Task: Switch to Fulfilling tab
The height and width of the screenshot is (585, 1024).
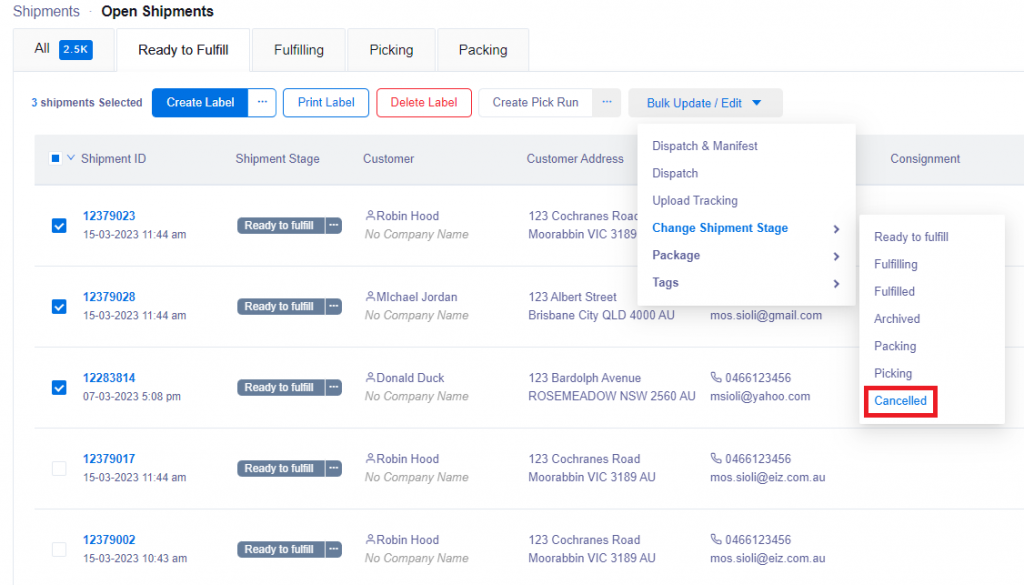Action: click(298, 50)
